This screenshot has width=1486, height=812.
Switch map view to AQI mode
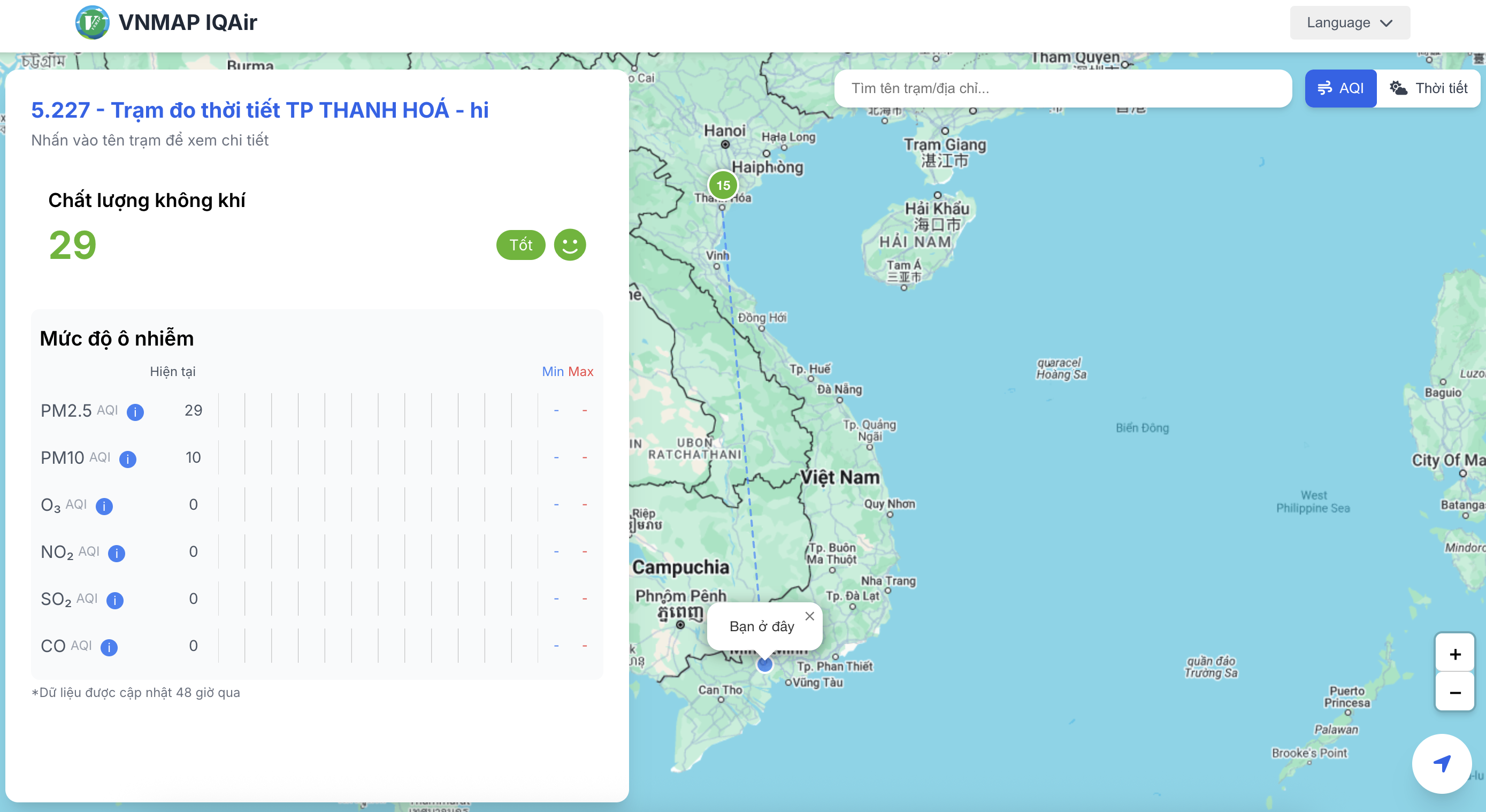[x=1340, y=88]
